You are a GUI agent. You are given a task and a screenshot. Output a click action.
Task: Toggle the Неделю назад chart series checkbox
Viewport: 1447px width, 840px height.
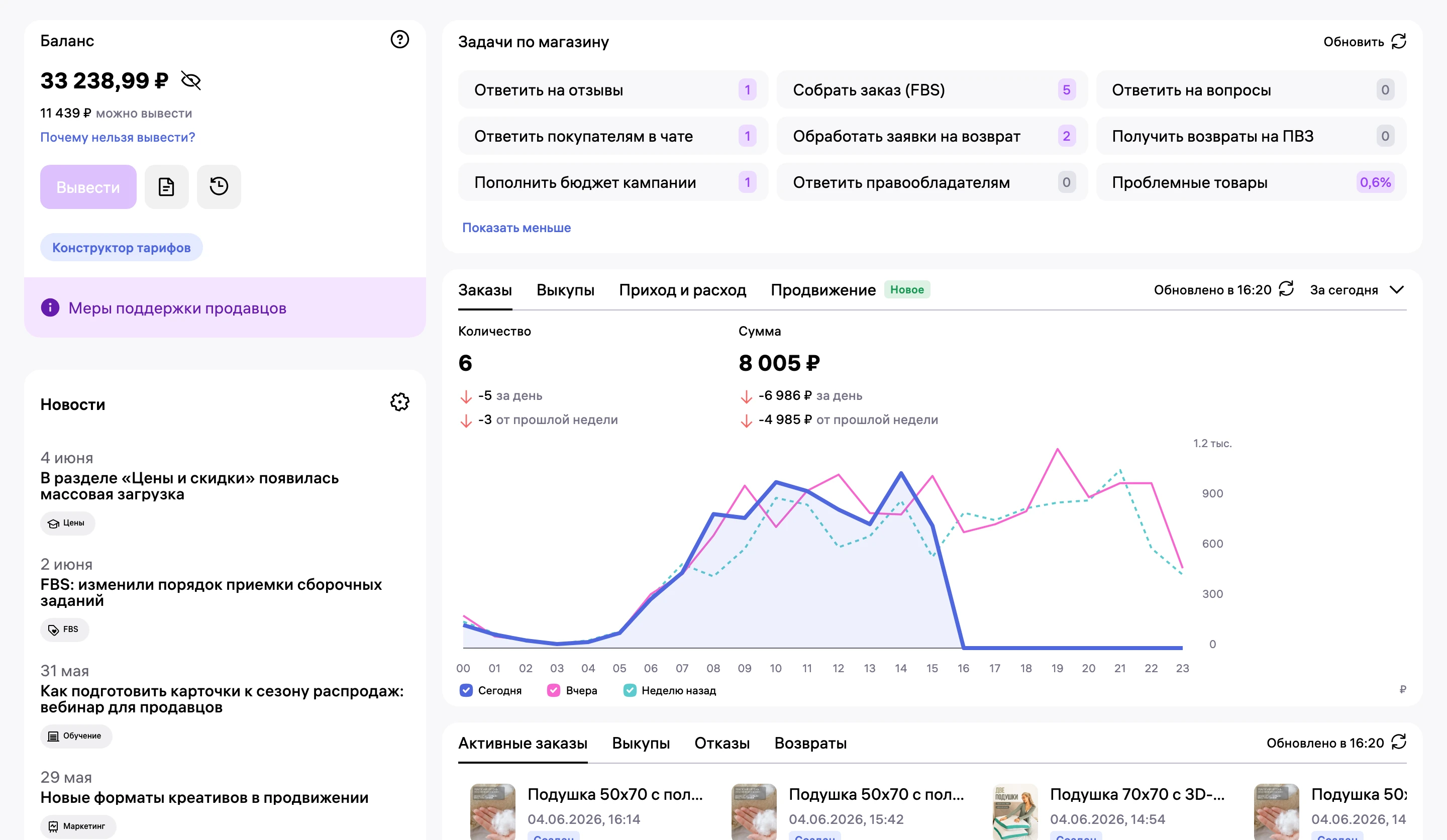630,690
